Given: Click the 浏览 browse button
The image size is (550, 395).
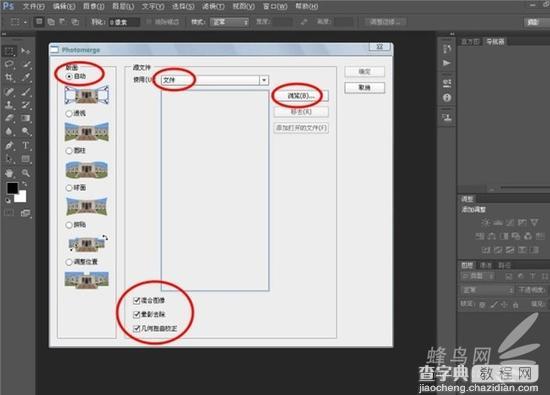Looking at the screenshot, I should click(x=301, y=96).
